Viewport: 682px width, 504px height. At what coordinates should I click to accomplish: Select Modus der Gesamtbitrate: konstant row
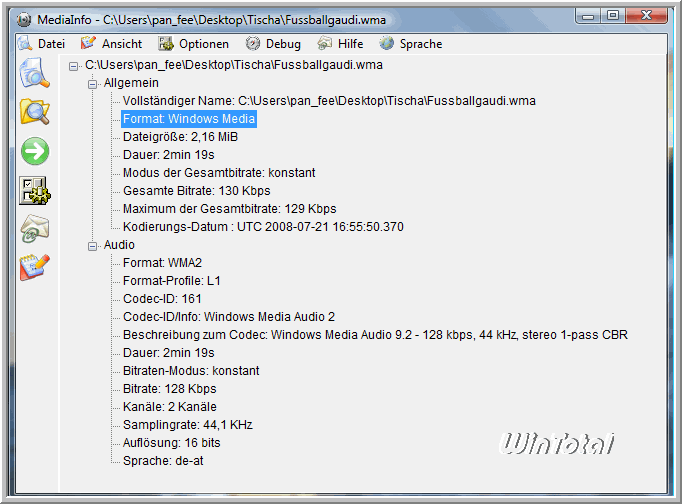point(219,173)
